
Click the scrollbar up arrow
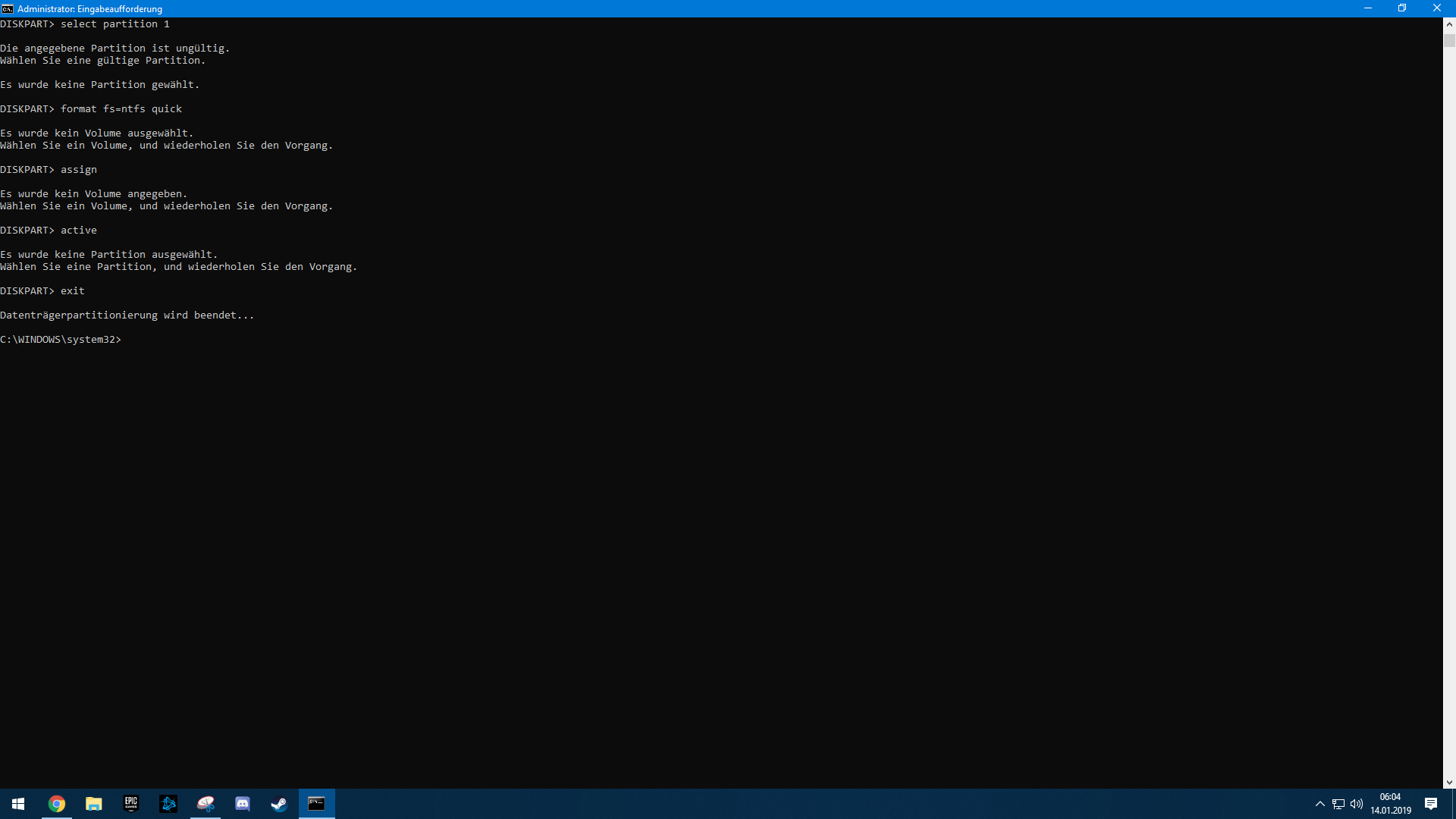[x=1449, y=24]
